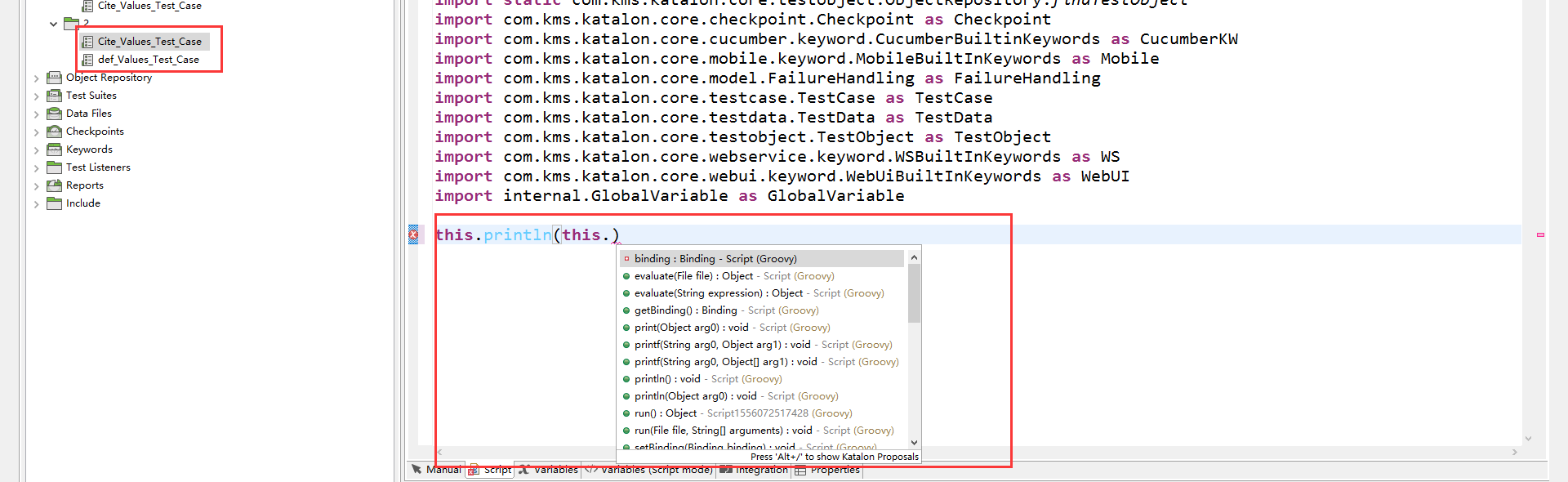Expand the Test Suites folder
Screen dimensions: 1568x482
coord(37,96)
